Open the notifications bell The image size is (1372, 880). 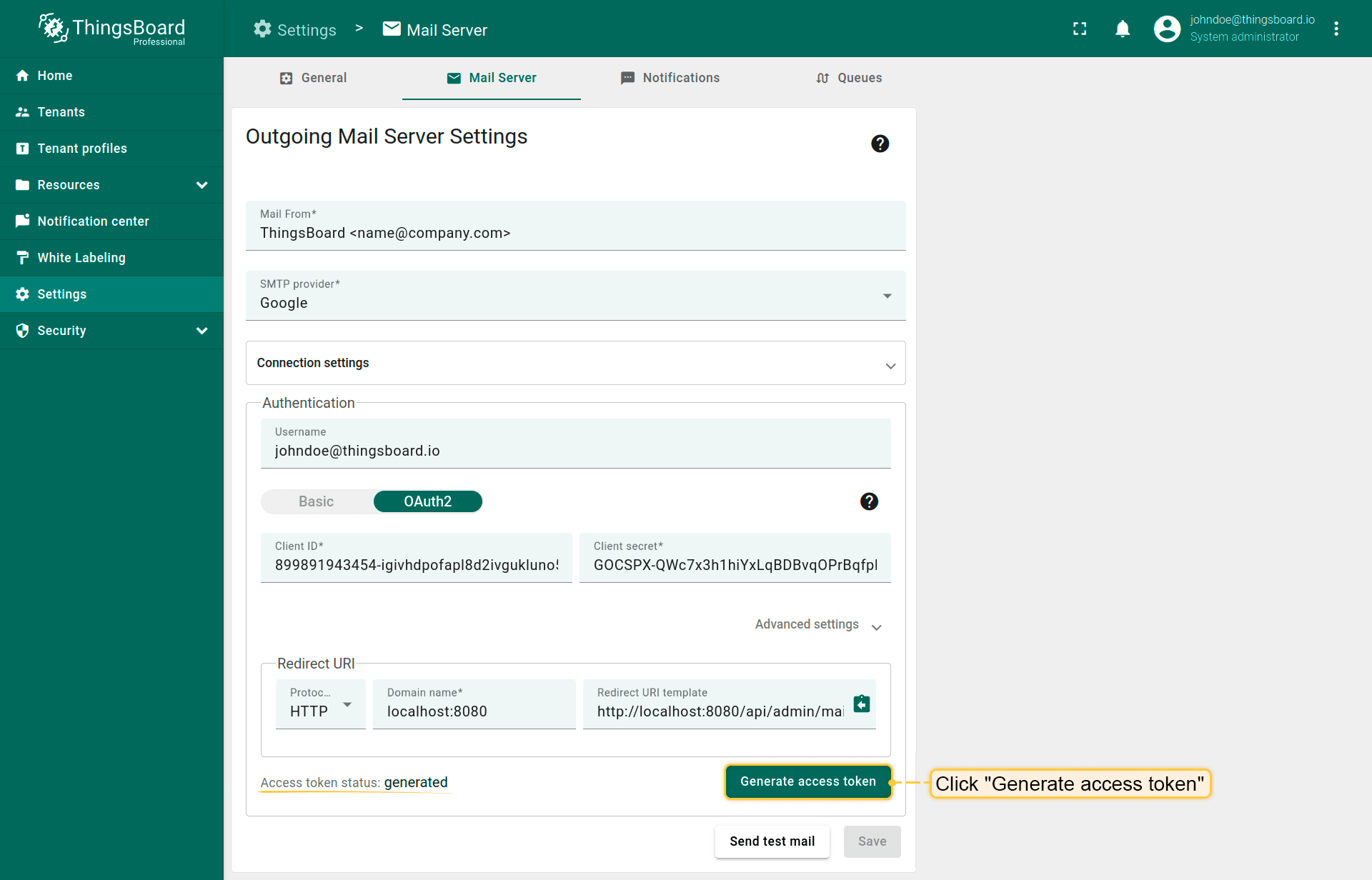[x=1123, y=29]
